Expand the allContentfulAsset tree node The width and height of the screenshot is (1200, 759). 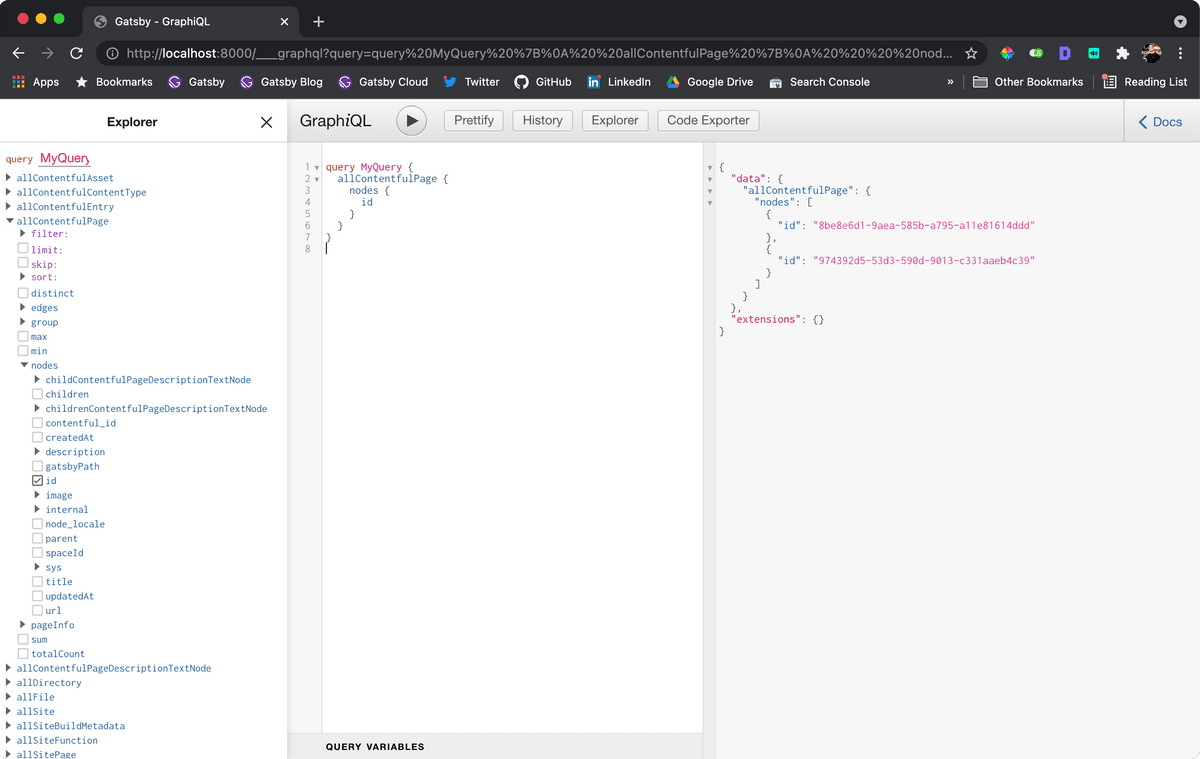coord(9,178)
